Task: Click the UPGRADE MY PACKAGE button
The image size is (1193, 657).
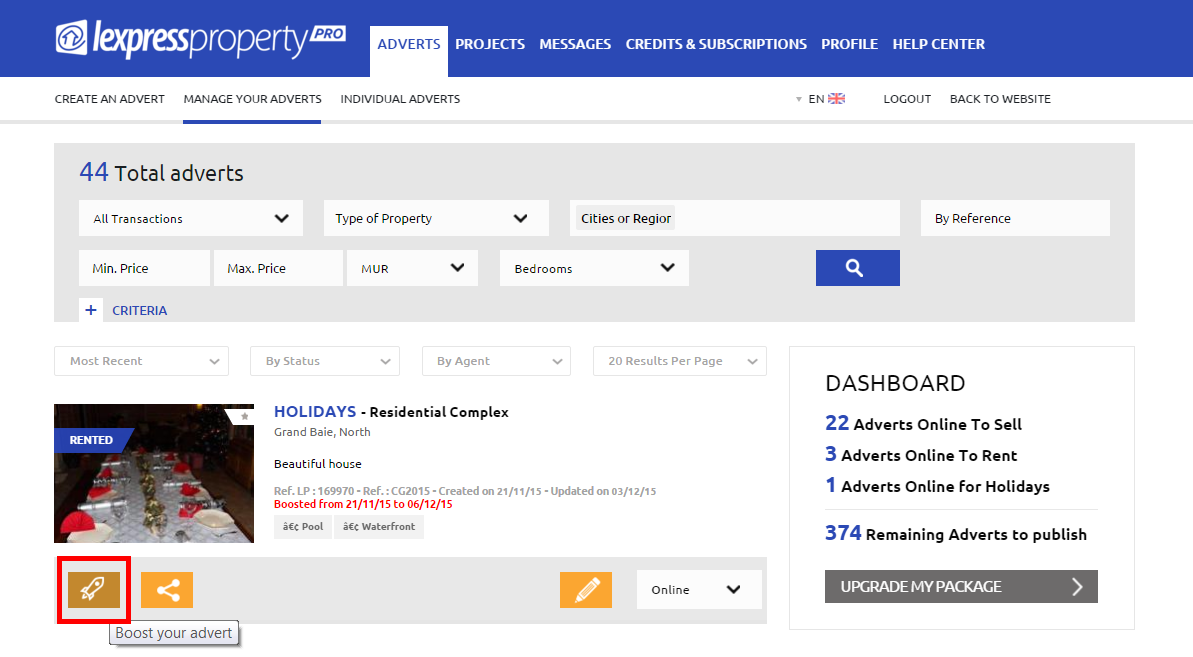Action: click(x=961, y=586)
